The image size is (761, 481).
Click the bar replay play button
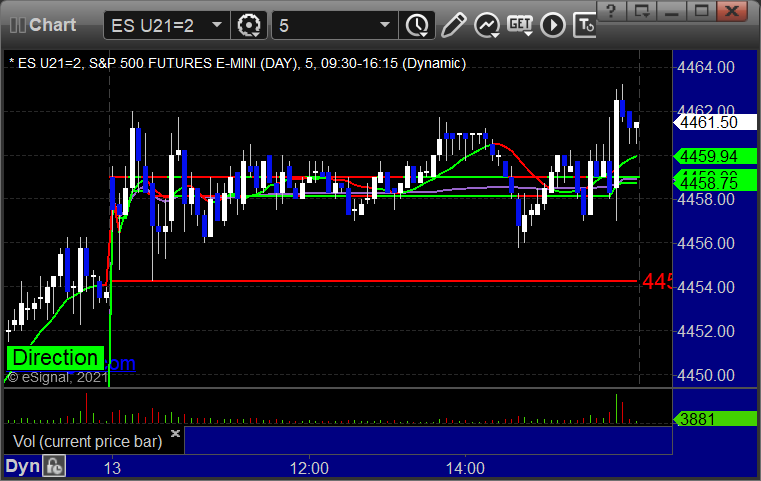point(553,25)
